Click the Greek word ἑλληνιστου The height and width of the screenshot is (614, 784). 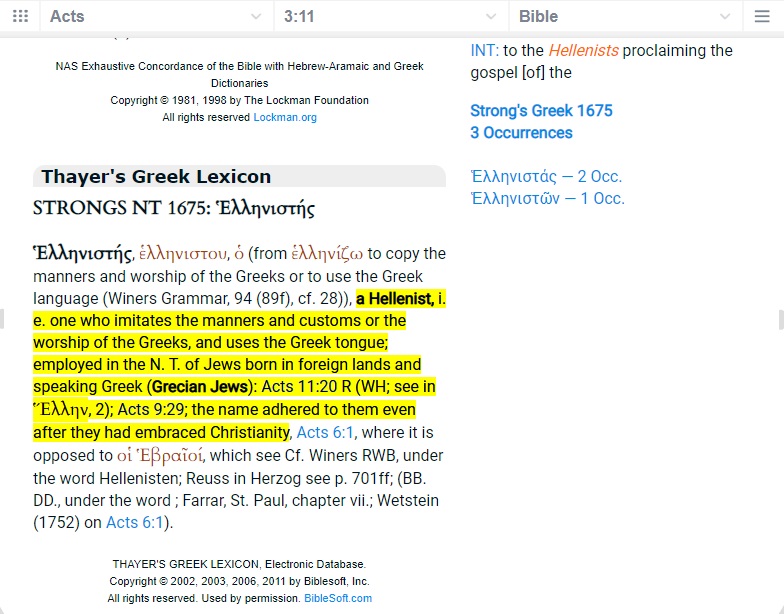pos(183,254)
